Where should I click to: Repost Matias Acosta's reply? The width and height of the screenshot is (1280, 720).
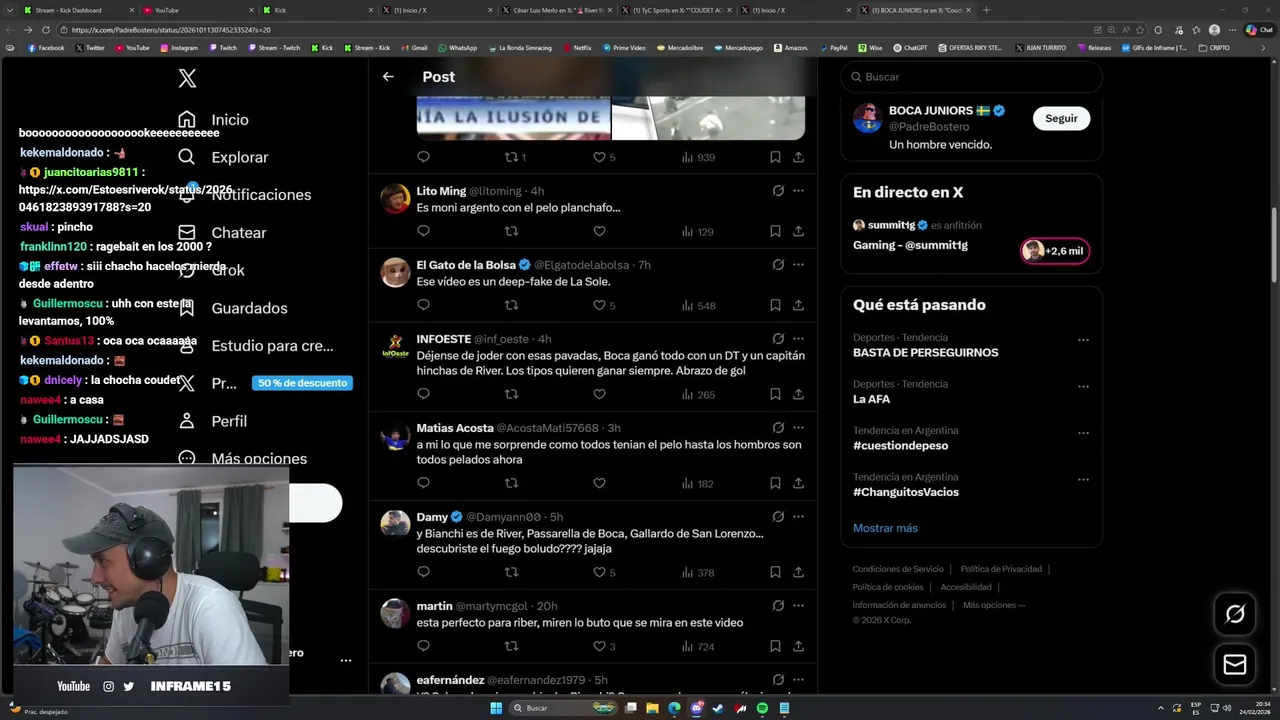point(511,483)
